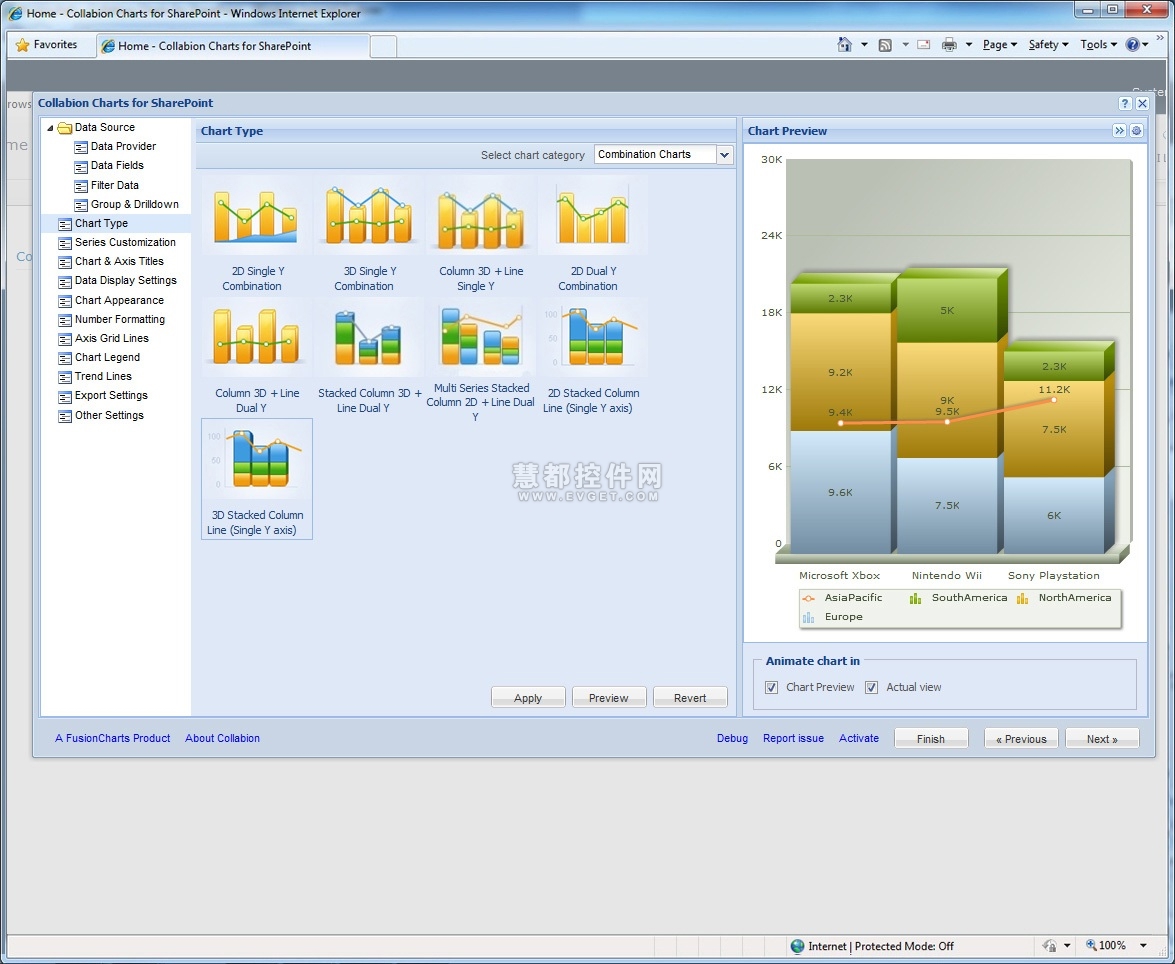Viewport: 1175px width, 964px height.
Task: Open the zoom level dropdown in status bar
Action: point(1144,946)
